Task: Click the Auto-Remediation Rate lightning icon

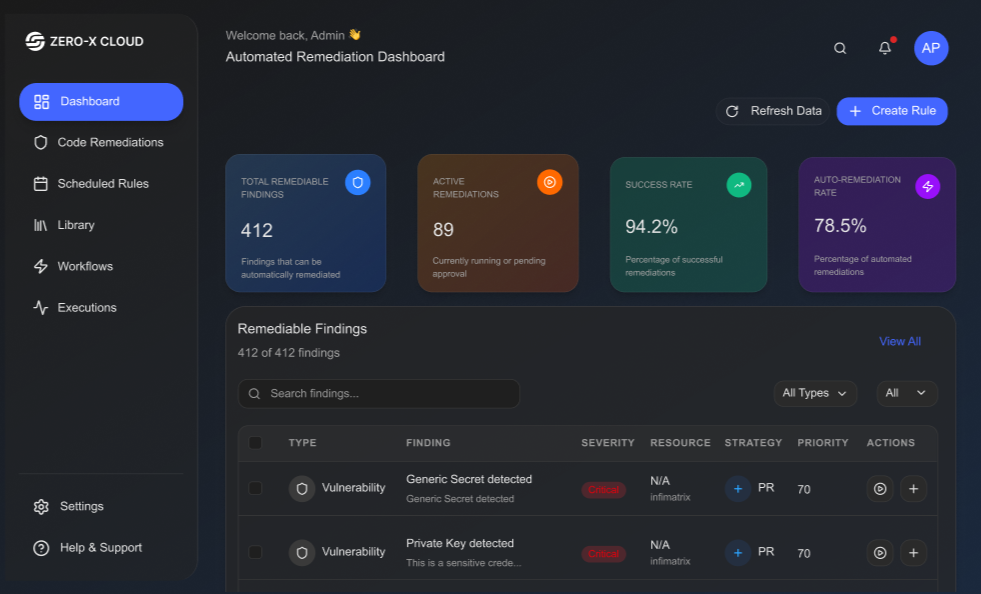Action: pyautogui.click(x=927, y=186)
